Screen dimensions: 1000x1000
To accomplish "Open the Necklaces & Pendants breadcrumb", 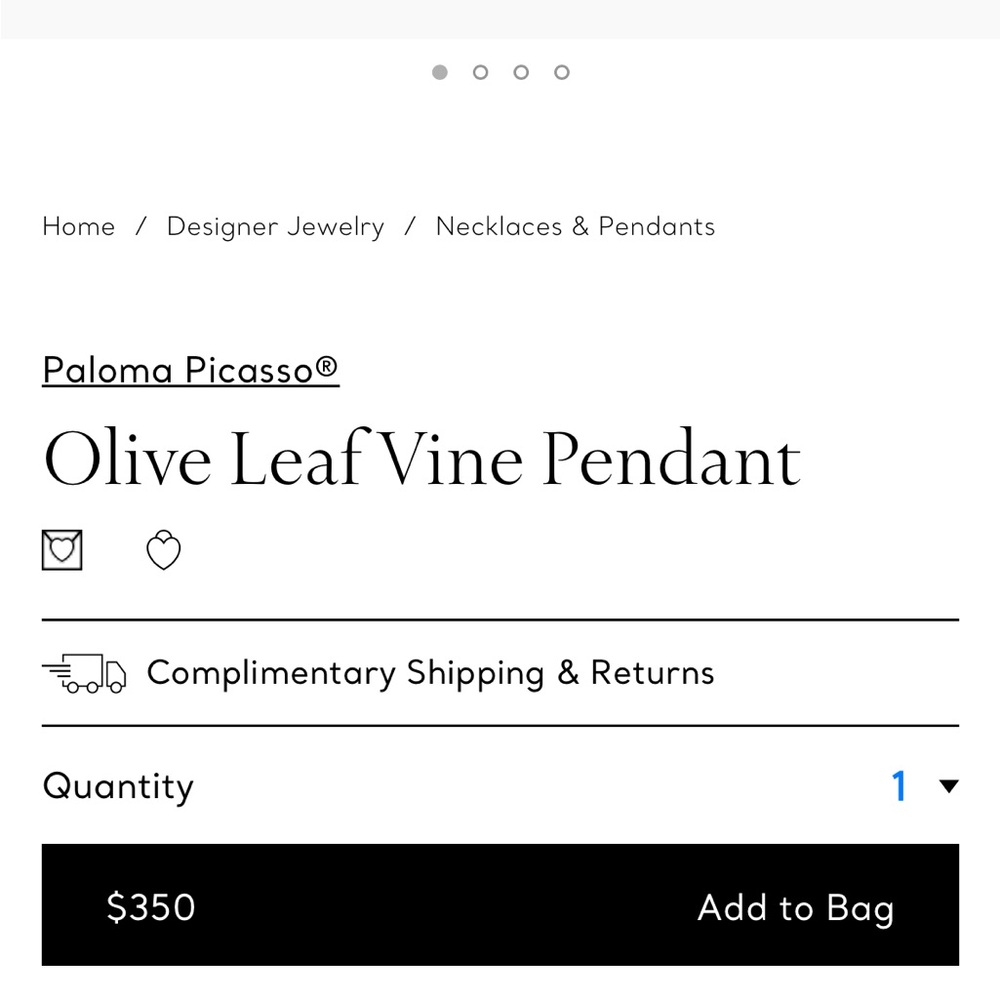I will pyautogui.click(x=574, y=227).
